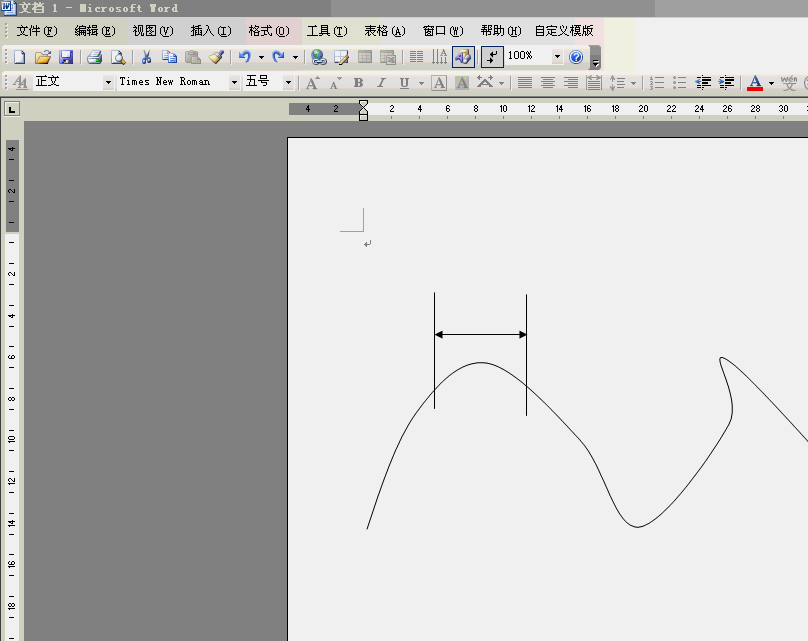808x641 pixels.
Task: Open character scaling dropdown arrow
Action: point(501,83)
